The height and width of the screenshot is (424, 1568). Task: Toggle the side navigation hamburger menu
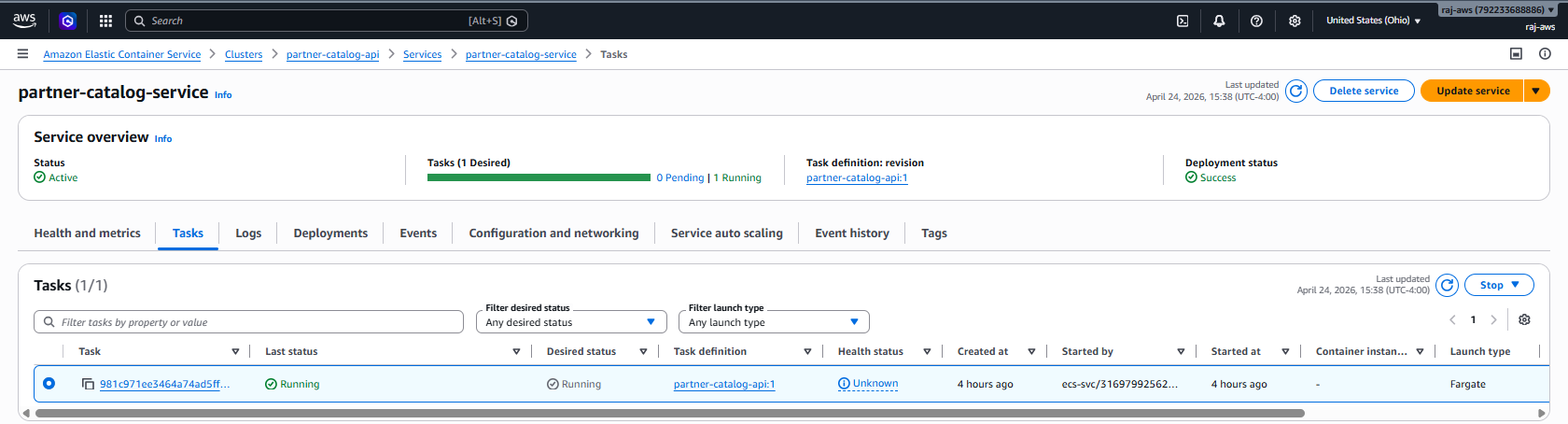22,54
